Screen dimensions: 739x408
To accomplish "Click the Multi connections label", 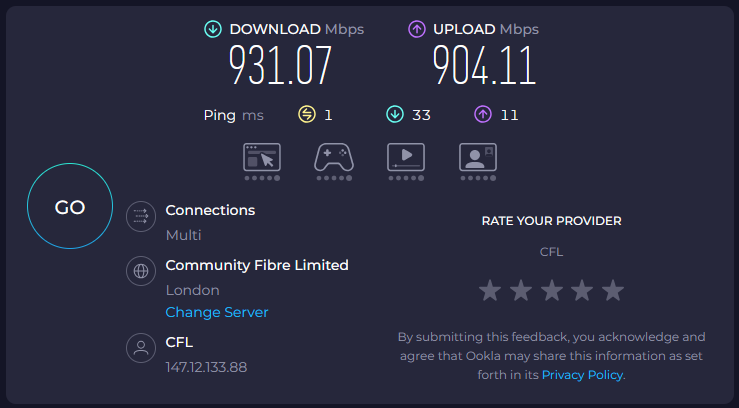I will click(x=183, y=235).
